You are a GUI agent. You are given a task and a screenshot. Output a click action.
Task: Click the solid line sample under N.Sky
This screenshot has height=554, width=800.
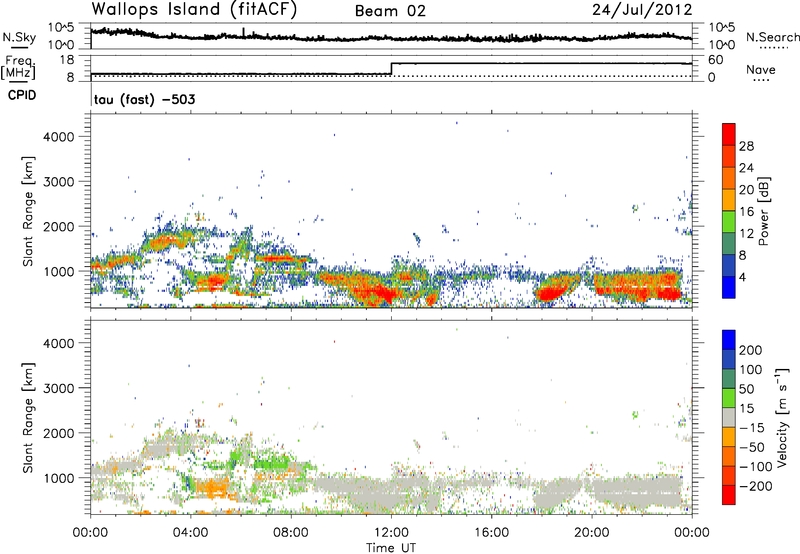point(19,47)
